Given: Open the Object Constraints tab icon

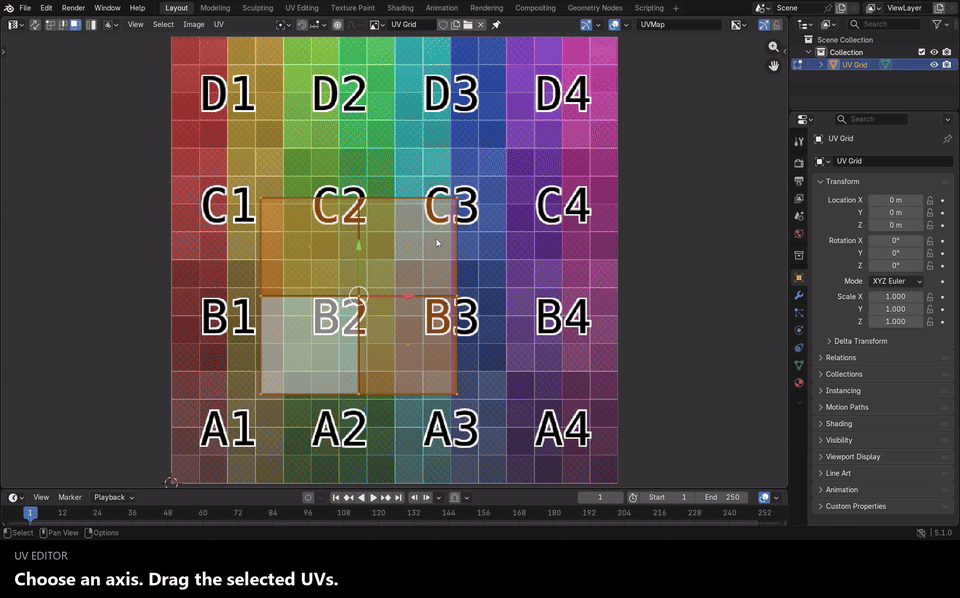Looking at the screenshot, I should (799, 348).
